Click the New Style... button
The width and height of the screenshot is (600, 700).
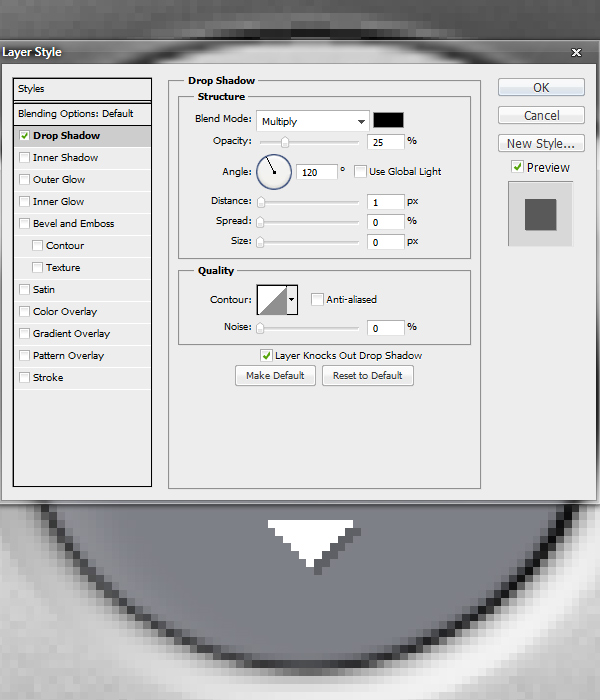(541, 143)
